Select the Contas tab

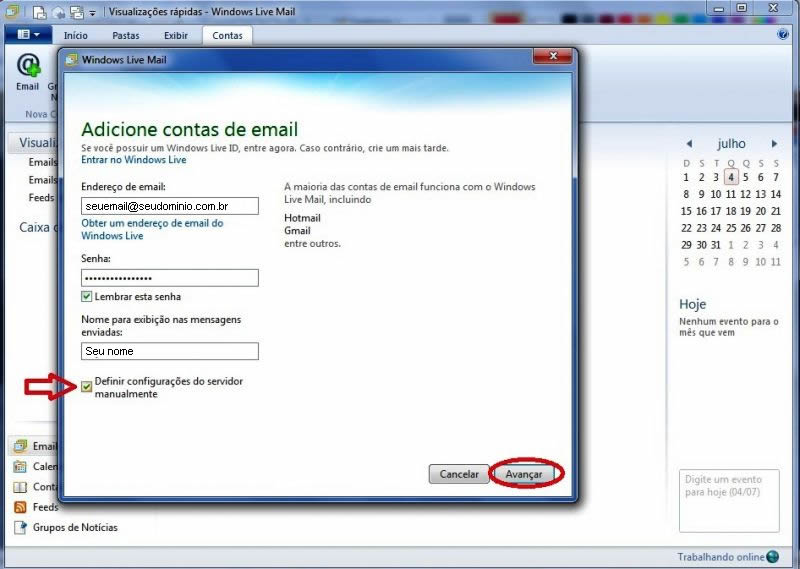[228, 36]
